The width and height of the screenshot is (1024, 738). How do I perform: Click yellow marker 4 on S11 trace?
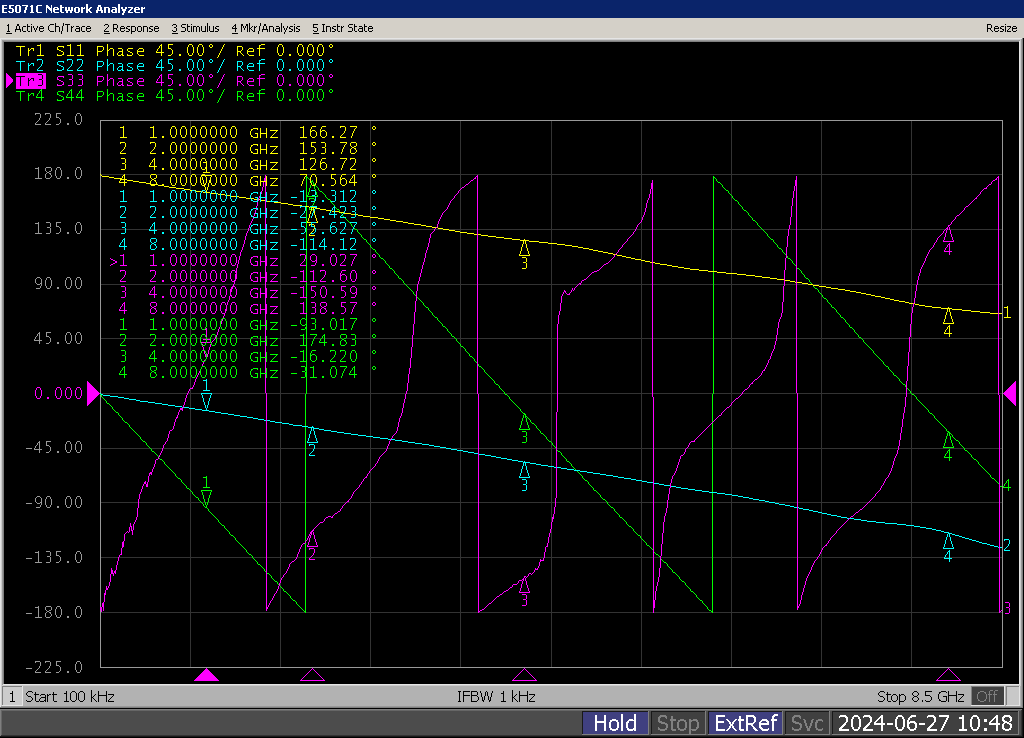948,316
